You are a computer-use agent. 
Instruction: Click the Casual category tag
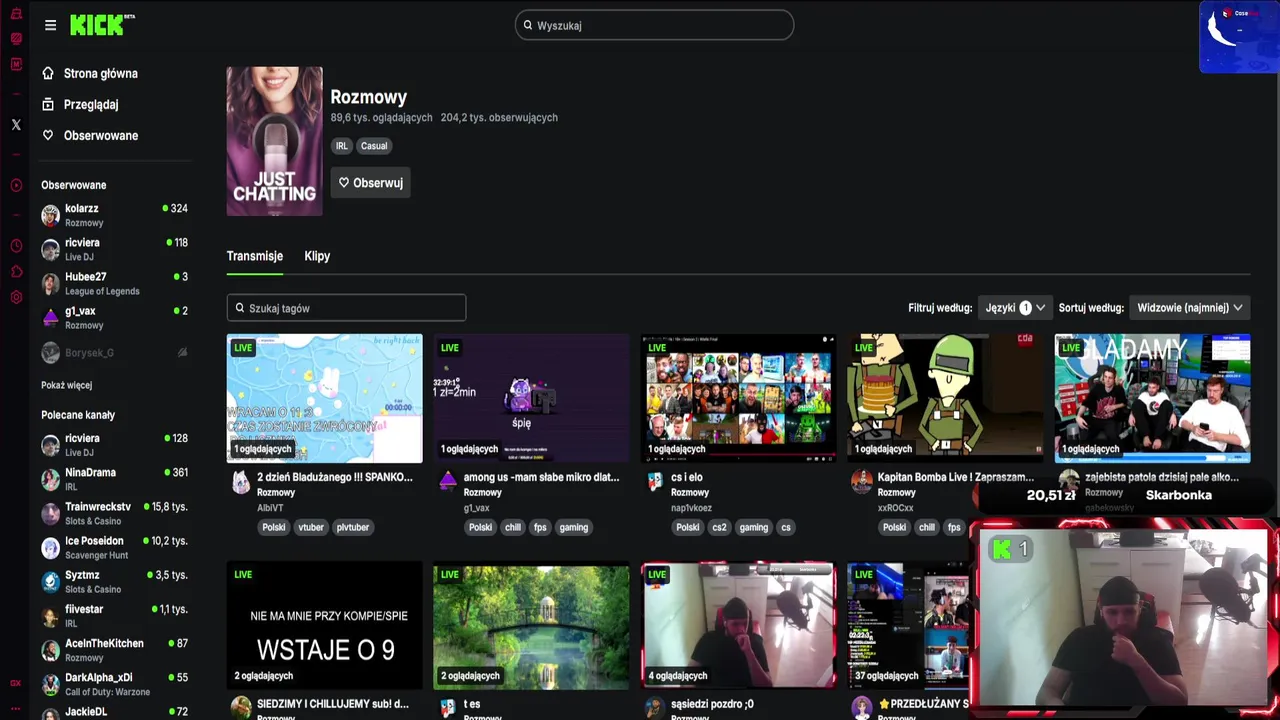click(x=374, y=146)
